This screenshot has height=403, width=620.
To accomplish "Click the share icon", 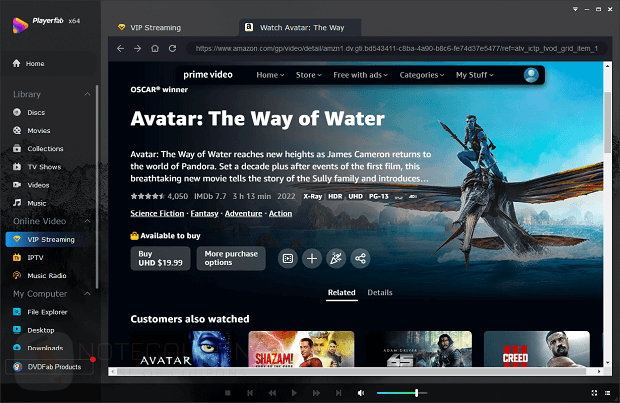I will pos(360,259).
